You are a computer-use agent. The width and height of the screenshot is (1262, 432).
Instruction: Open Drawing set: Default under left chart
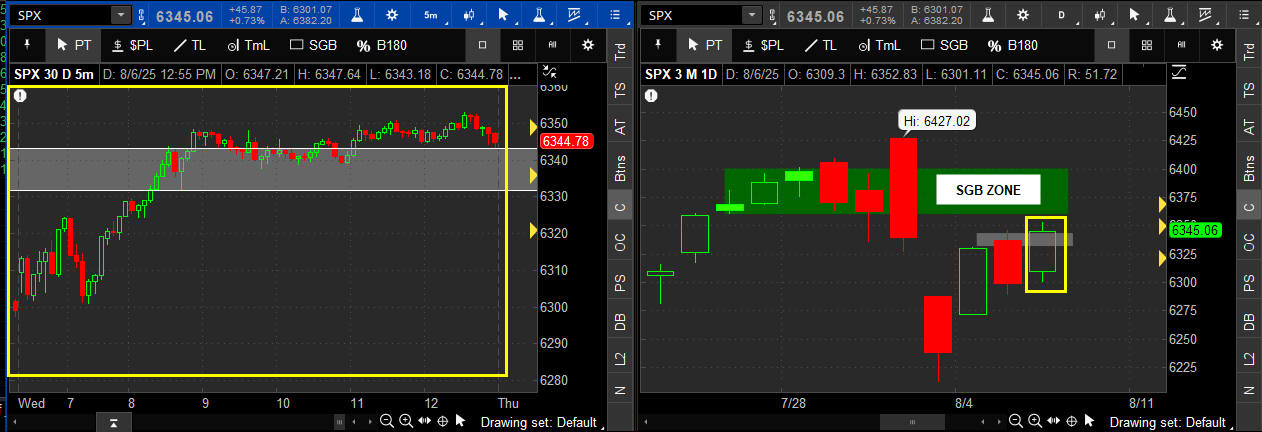click(538, 423)
